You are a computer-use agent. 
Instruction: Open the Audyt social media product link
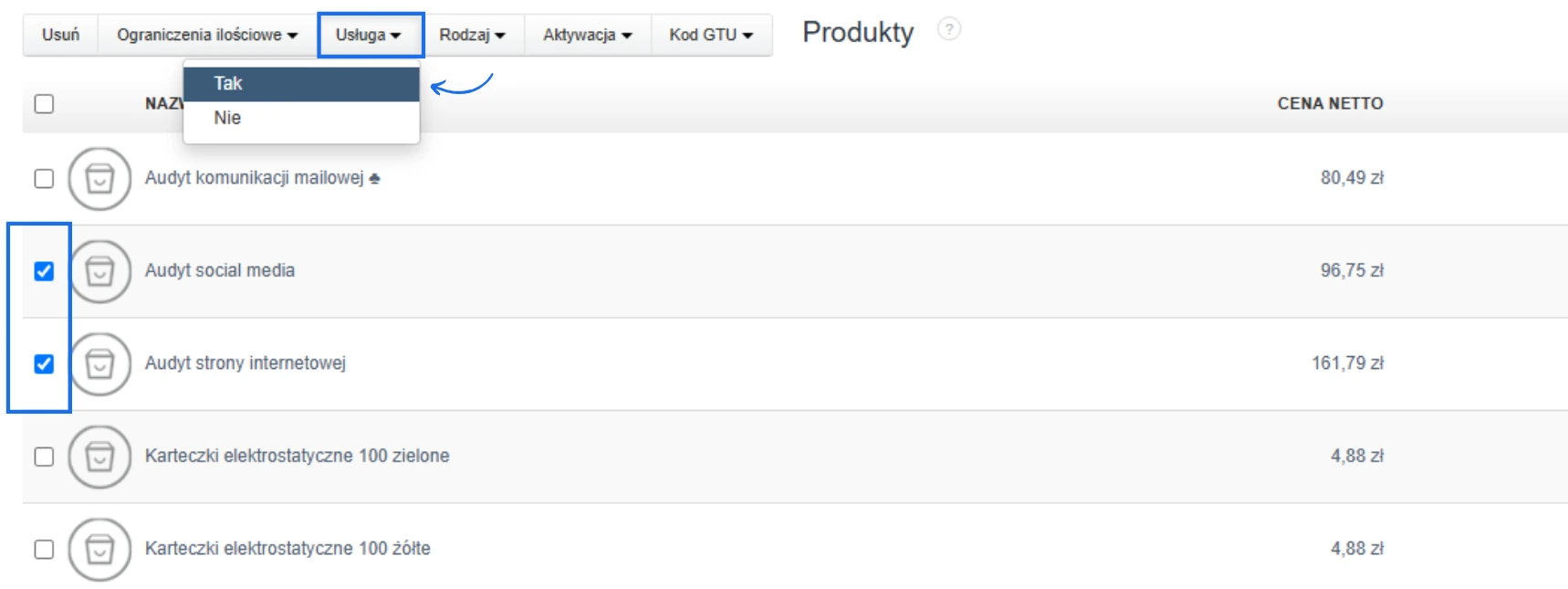[x=220, y=270]
